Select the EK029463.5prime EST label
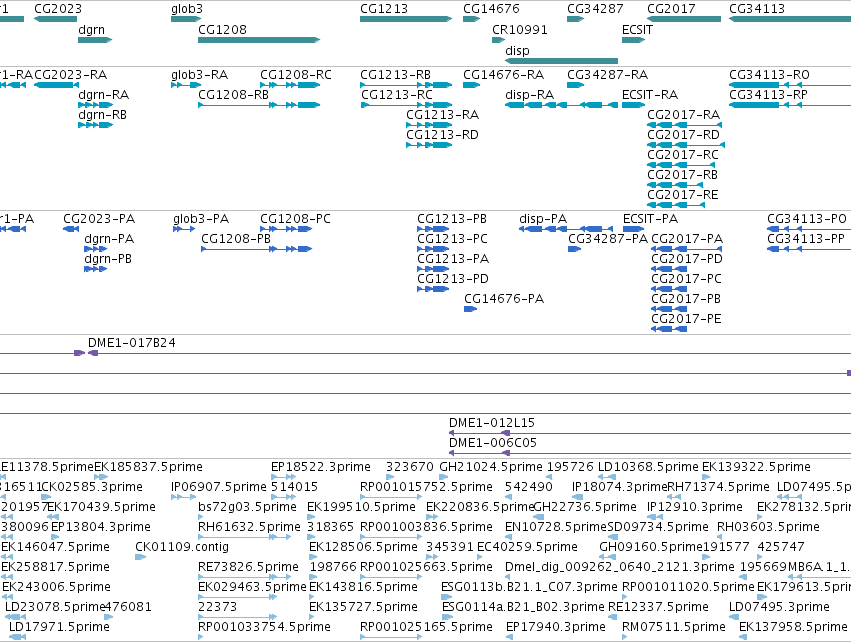 tap(252, 587)
